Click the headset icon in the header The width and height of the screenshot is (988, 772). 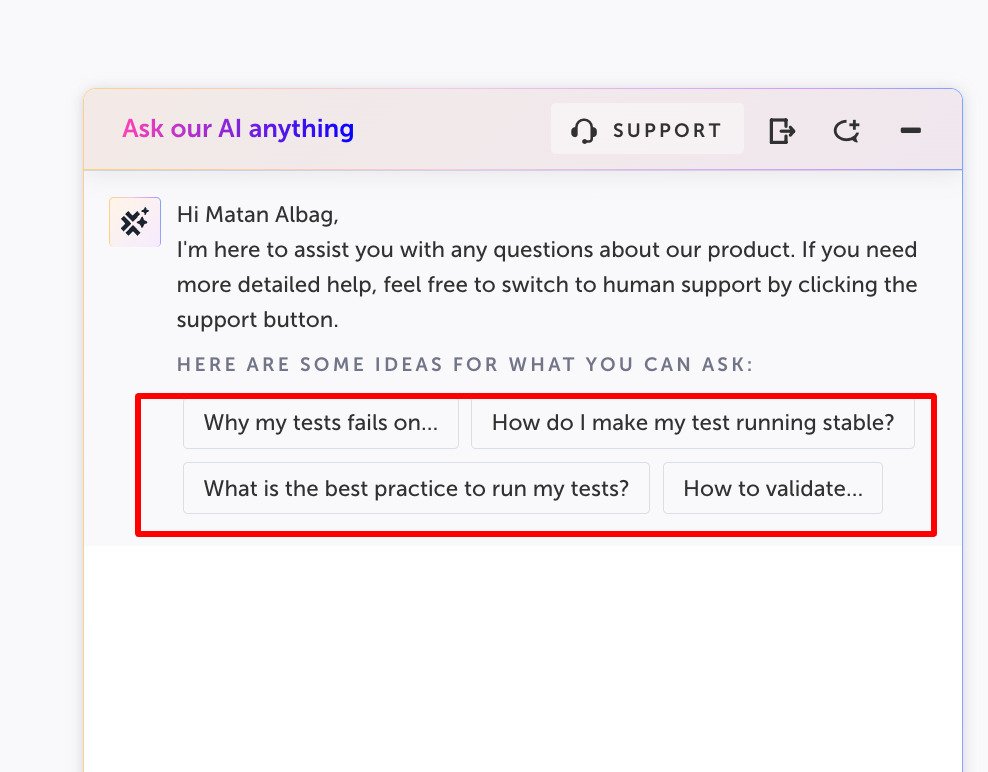click(x=583, y=130)
